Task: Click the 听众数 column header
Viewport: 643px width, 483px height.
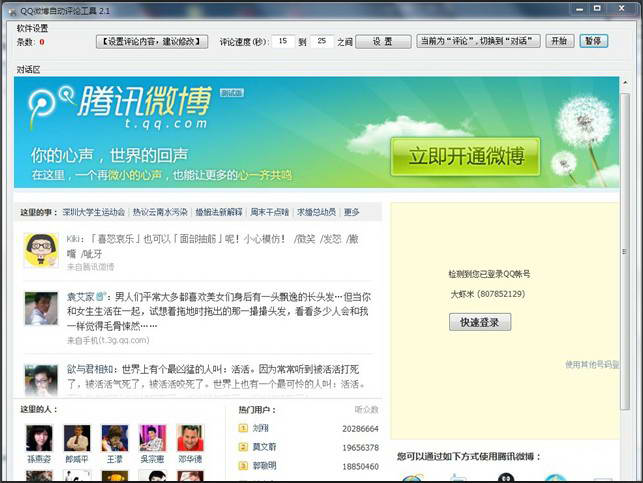Action: 366,410
